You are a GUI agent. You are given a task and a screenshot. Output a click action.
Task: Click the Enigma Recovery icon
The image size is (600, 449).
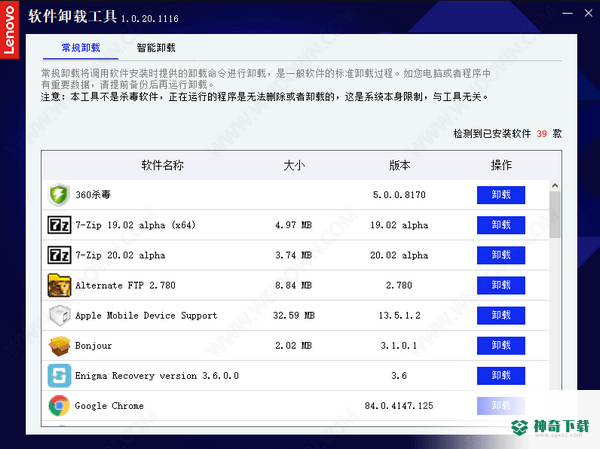tap(59, 376)
